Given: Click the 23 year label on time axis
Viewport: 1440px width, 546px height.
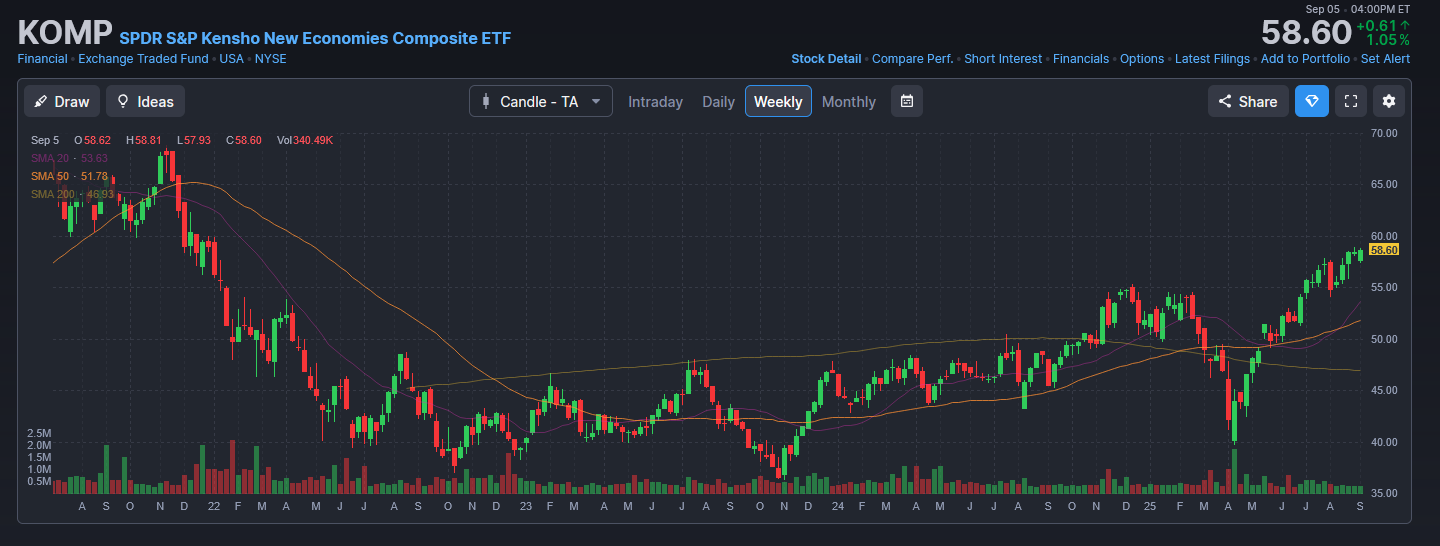Looking at the screenshot, I should (x=526, y=507).
